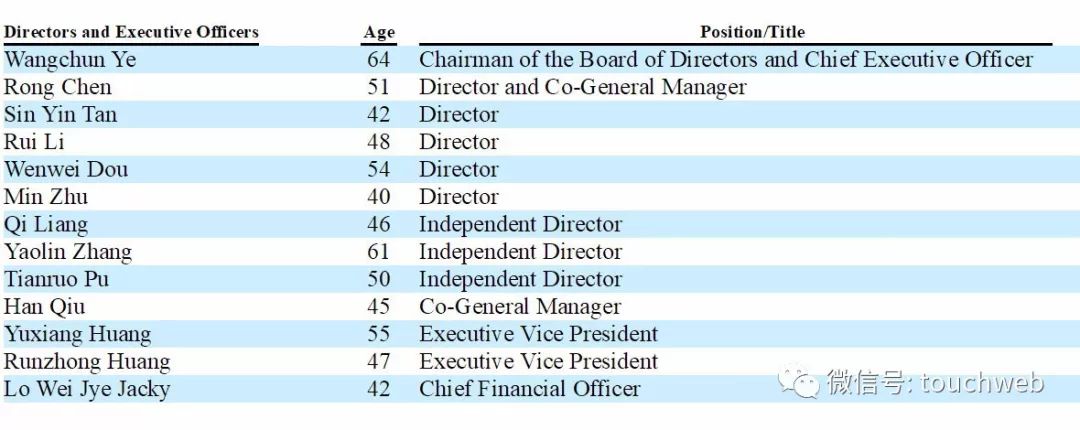1080x430 pixels.
Task: Click Runzhong Huang in the name column
Action: [87, 362]
